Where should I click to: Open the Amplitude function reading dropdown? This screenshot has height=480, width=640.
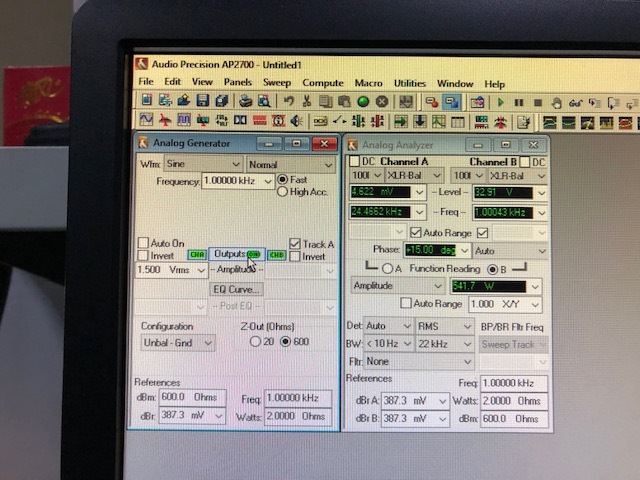coord(398,286)
